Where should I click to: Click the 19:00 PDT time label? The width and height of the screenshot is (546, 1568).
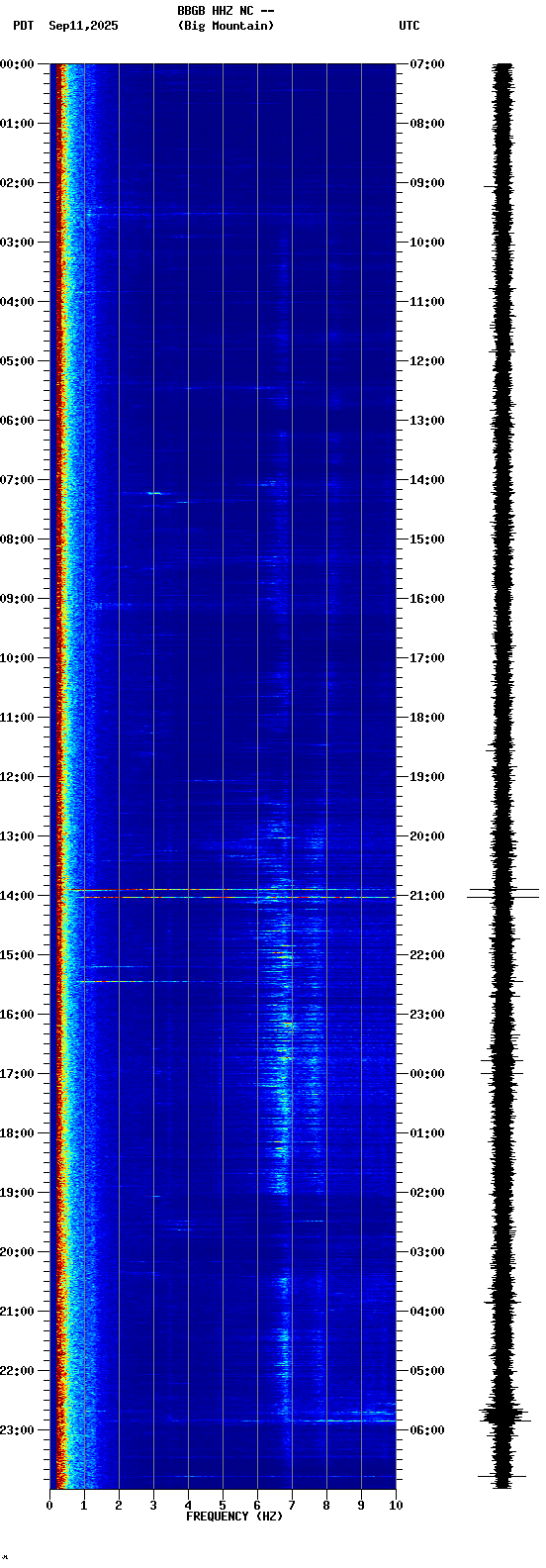coord(18,1193)
